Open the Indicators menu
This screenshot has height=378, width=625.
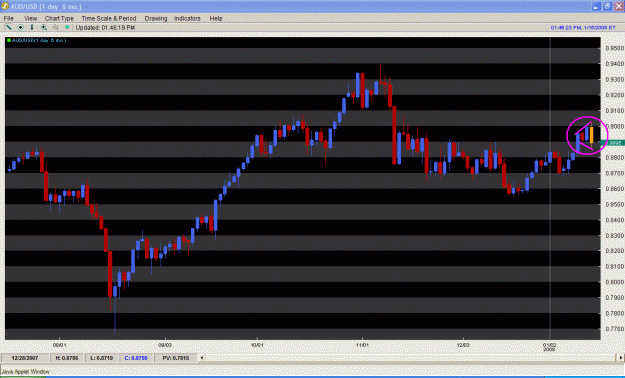click(187, 18)
